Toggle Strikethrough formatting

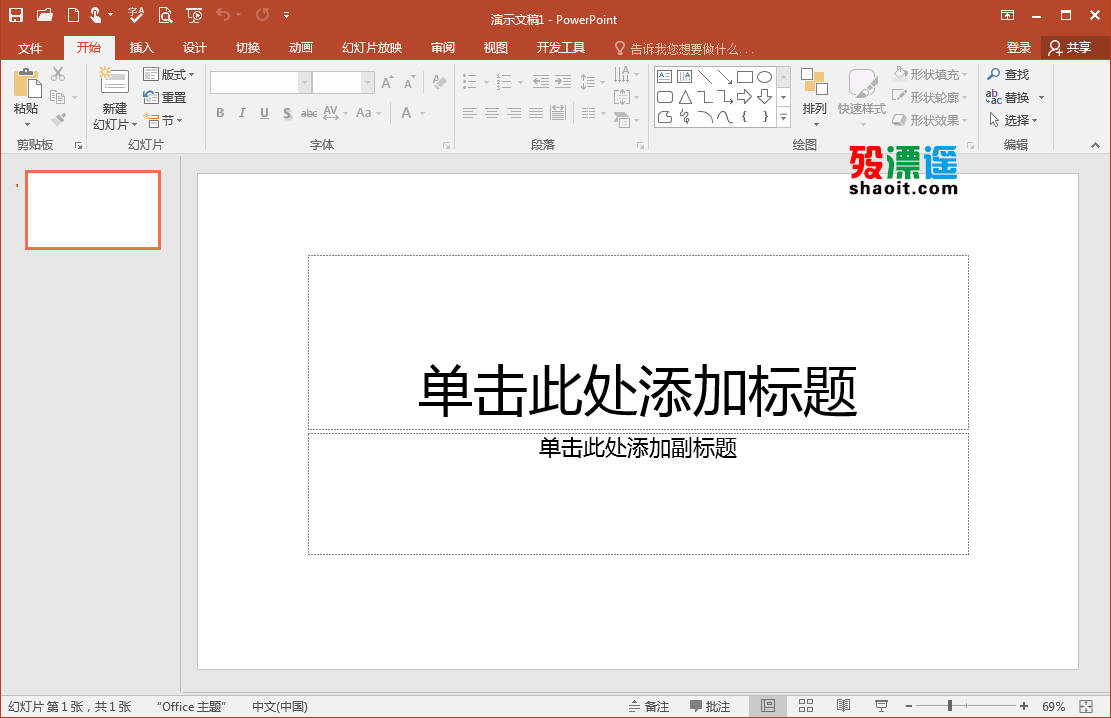(x=309, y=113)
